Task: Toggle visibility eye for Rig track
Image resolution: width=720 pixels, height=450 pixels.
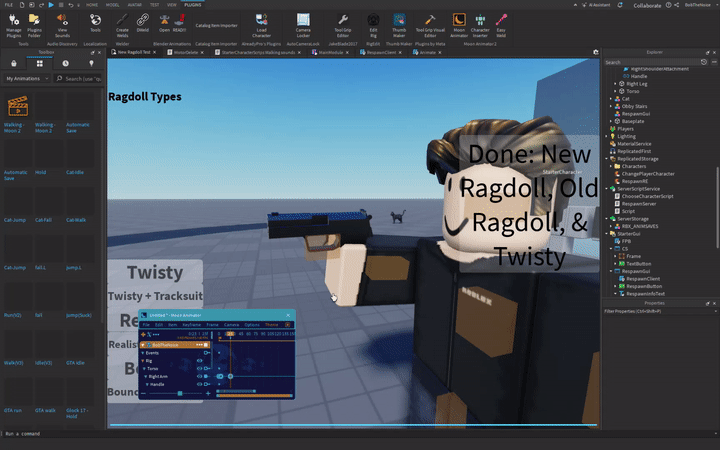Action: 200,360
